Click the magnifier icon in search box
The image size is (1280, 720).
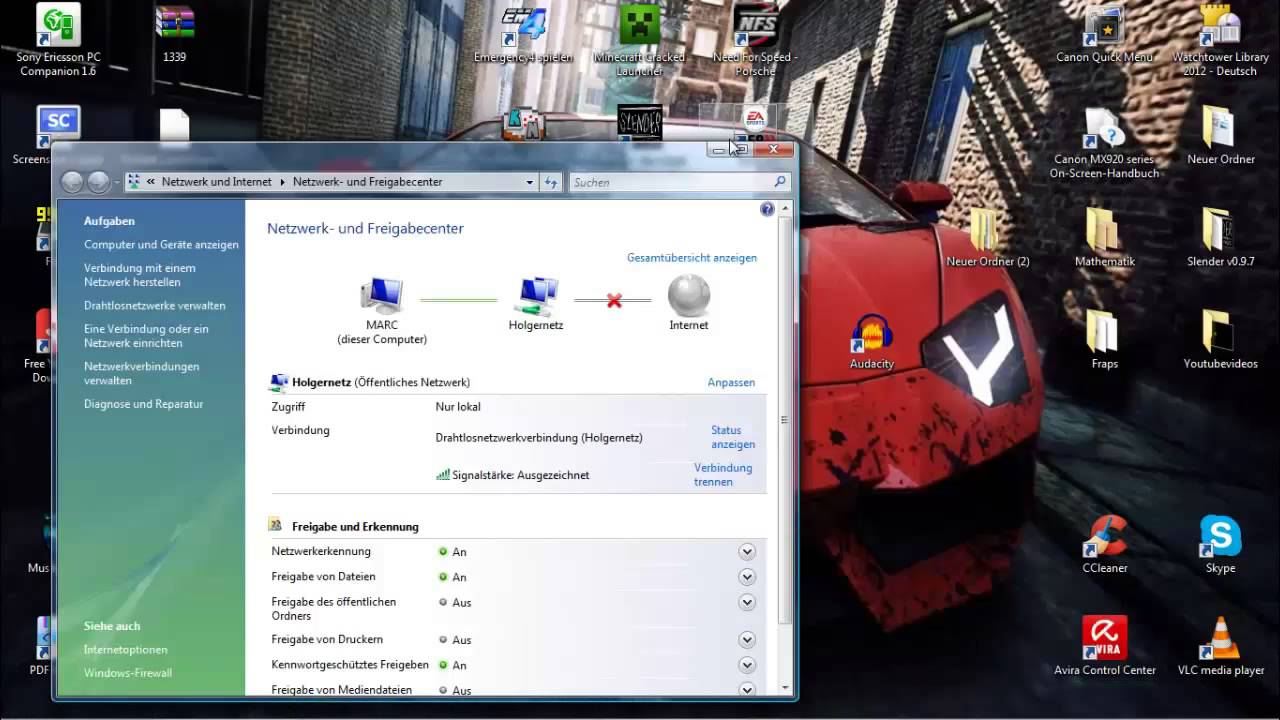click(780, 182)
